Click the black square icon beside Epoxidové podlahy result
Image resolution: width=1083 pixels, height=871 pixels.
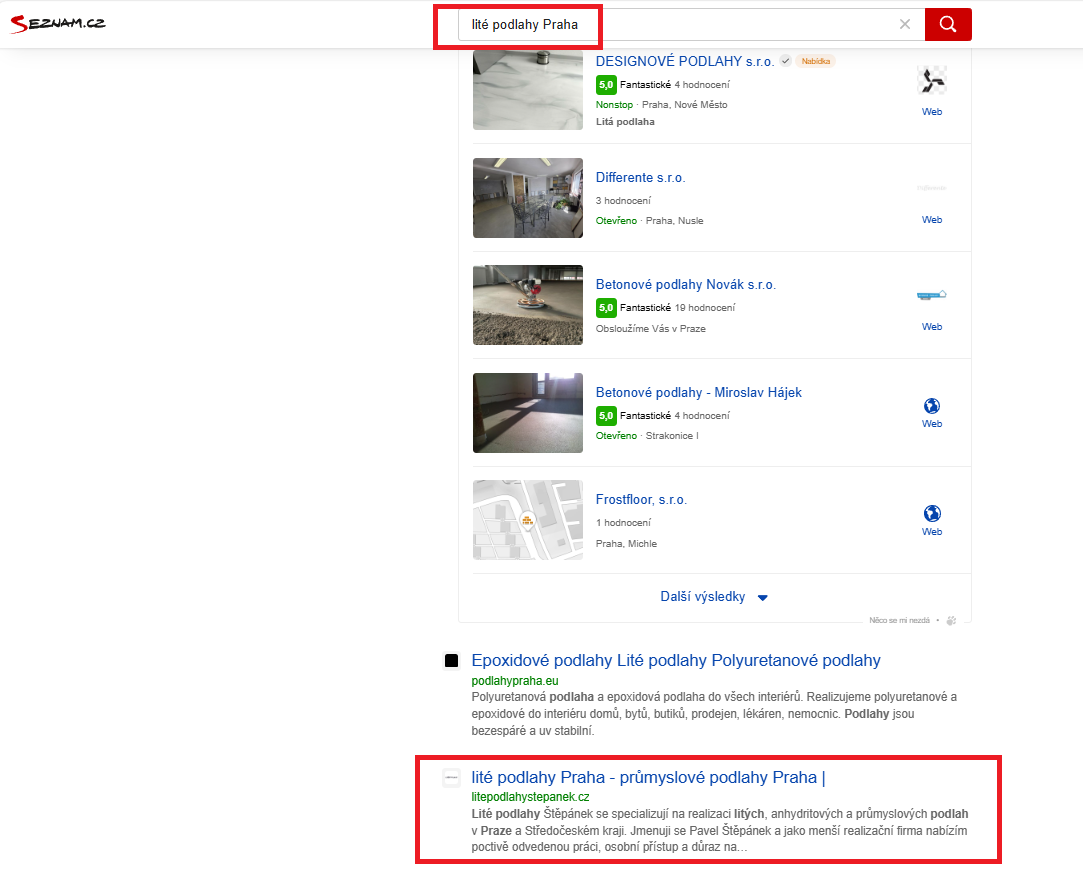tap(452, 660)
